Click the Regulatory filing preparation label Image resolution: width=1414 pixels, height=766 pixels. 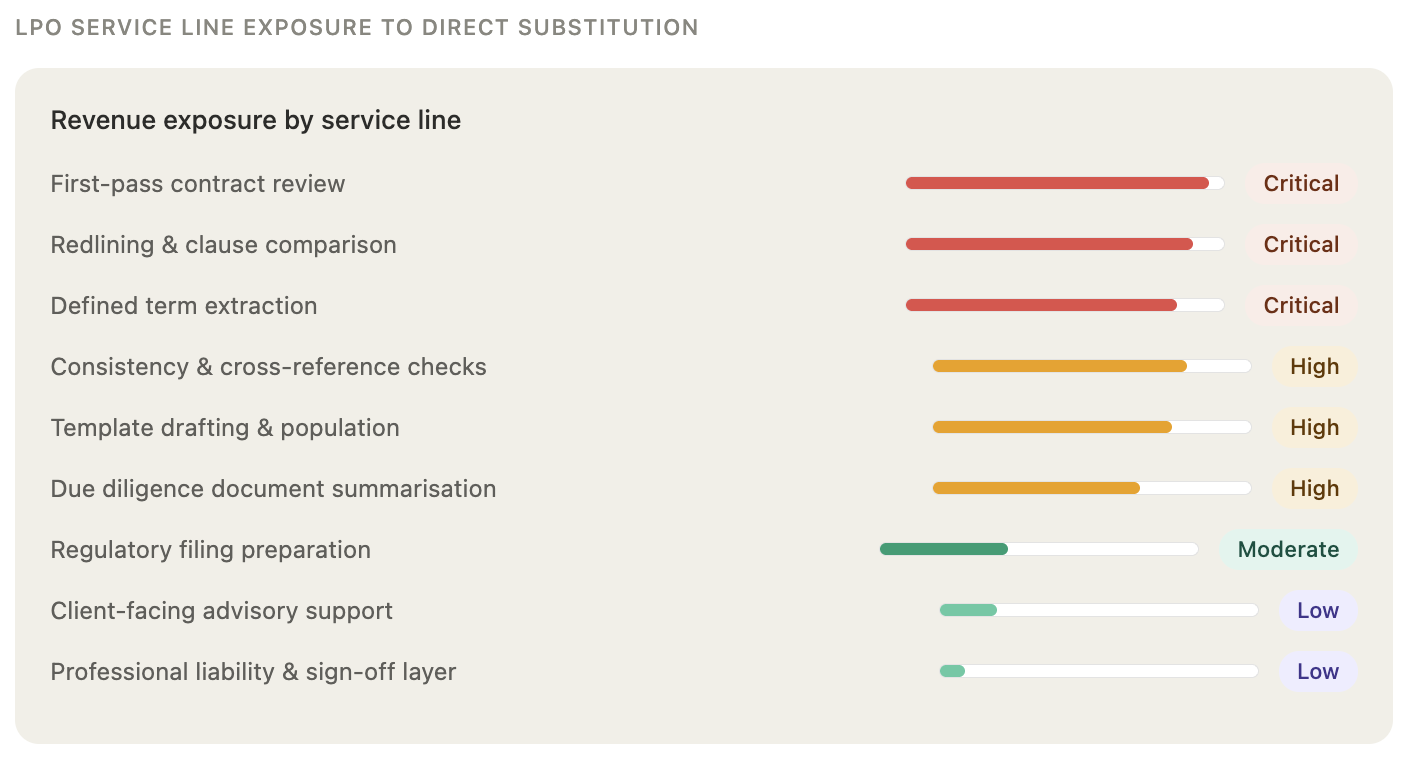(x=210, y=550)
